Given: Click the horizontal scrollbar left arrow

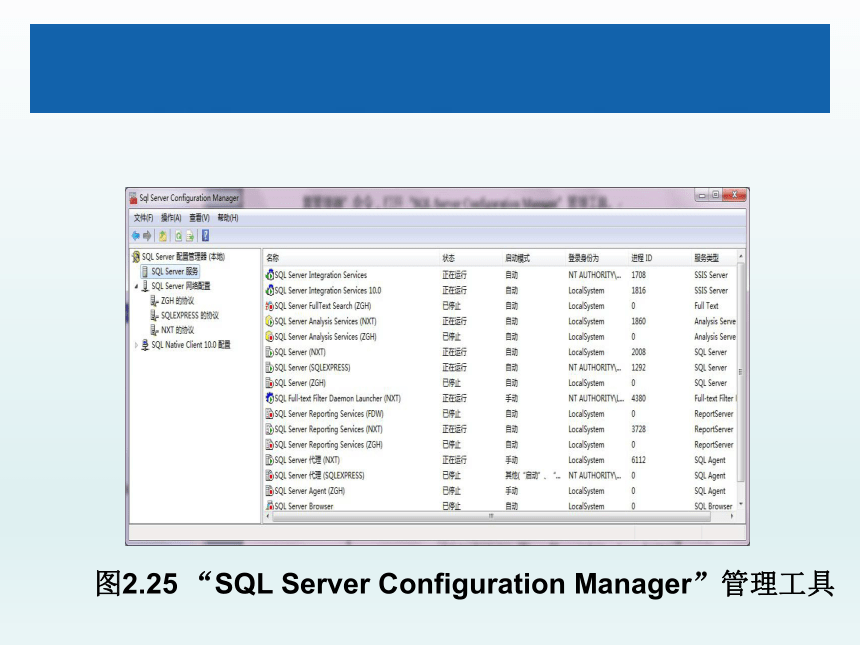Looking at the screenshot, I should (x=268, y=516).
